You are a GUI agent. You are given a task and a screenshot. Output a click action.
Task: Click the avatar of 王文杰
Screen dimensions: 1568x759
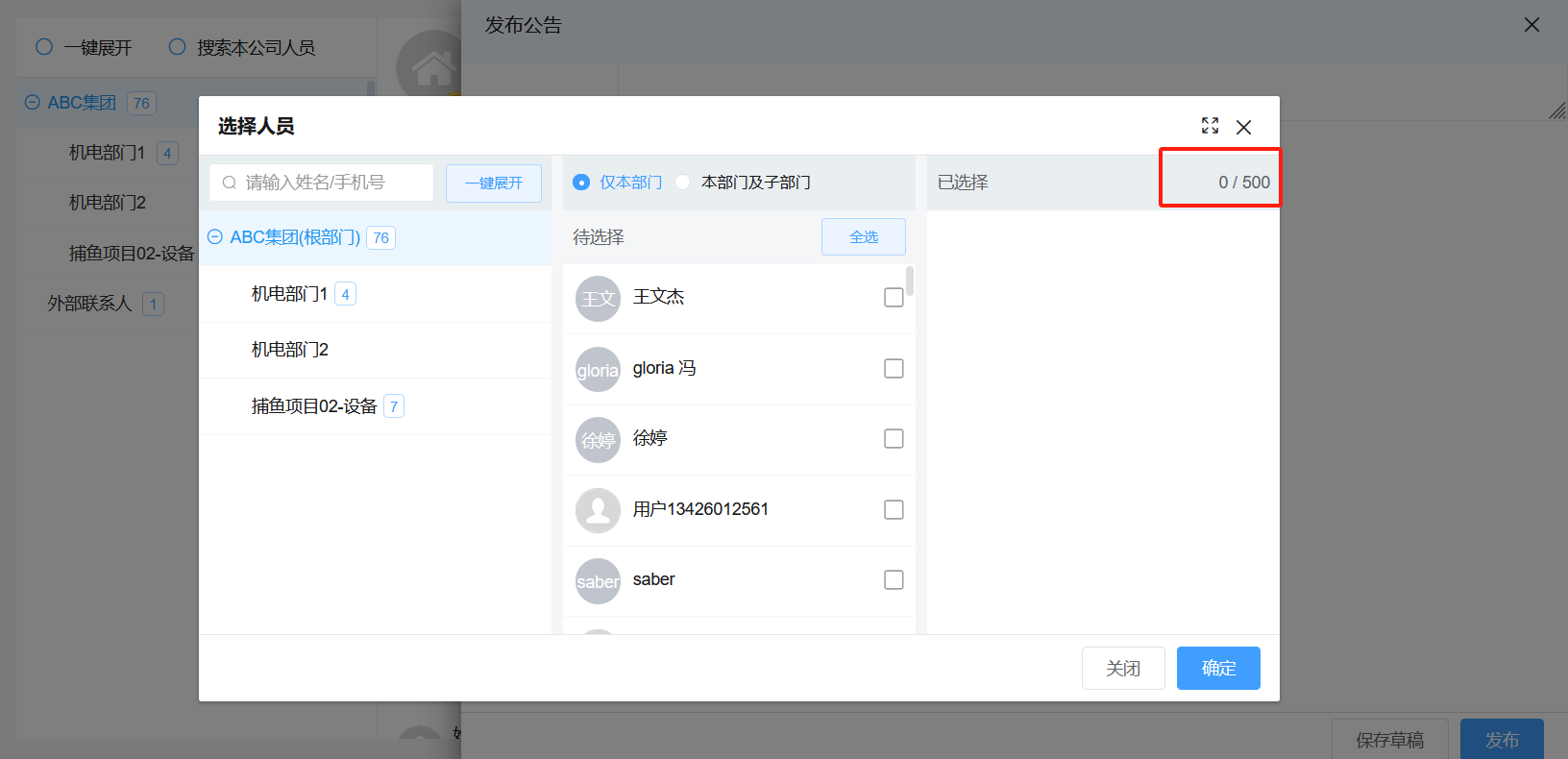(598, 299)
